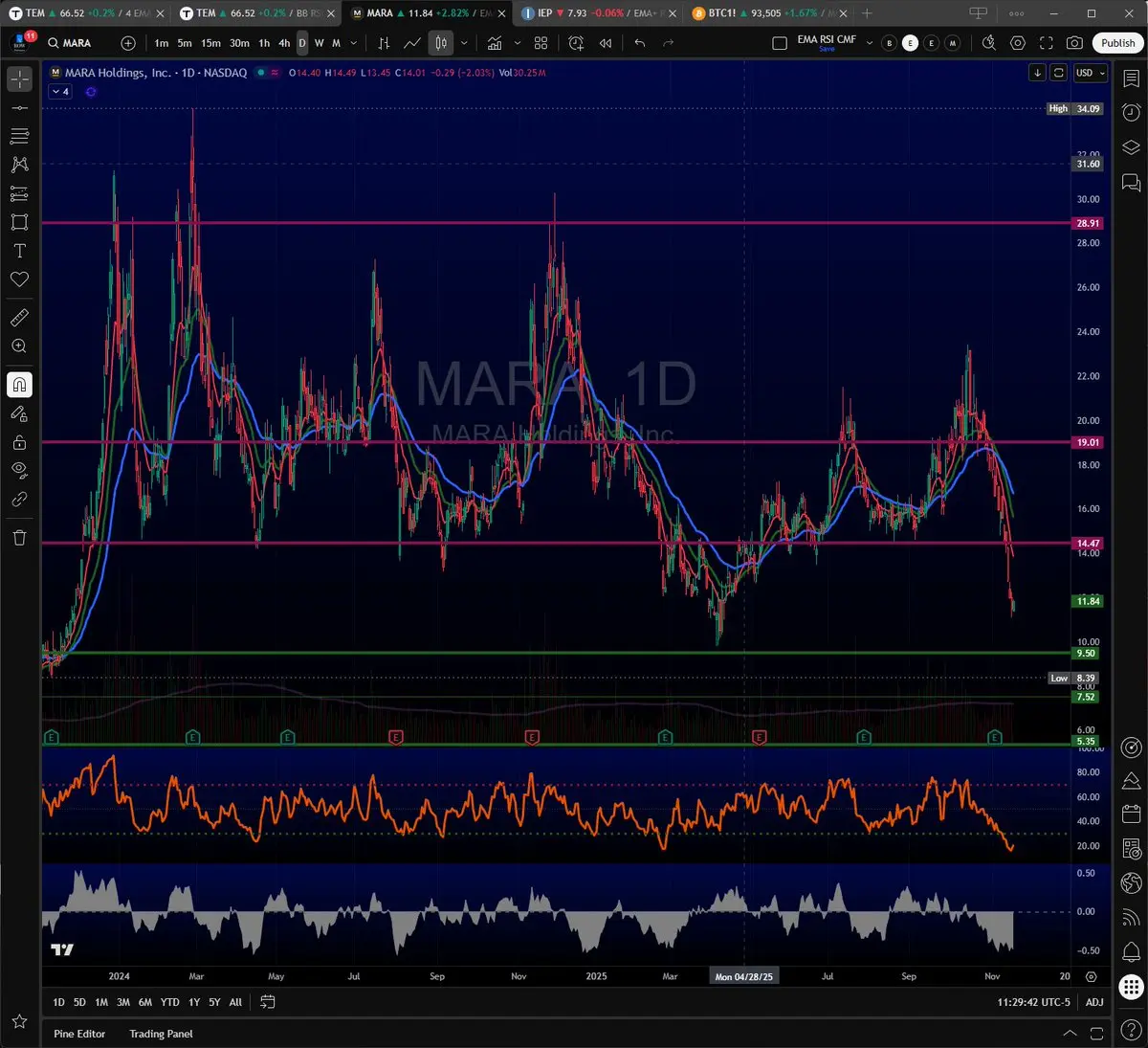Click the trash Remove objects icon
Image resolution: width=1148 pixels, height=1048 pixels.
tap(19, 538)
